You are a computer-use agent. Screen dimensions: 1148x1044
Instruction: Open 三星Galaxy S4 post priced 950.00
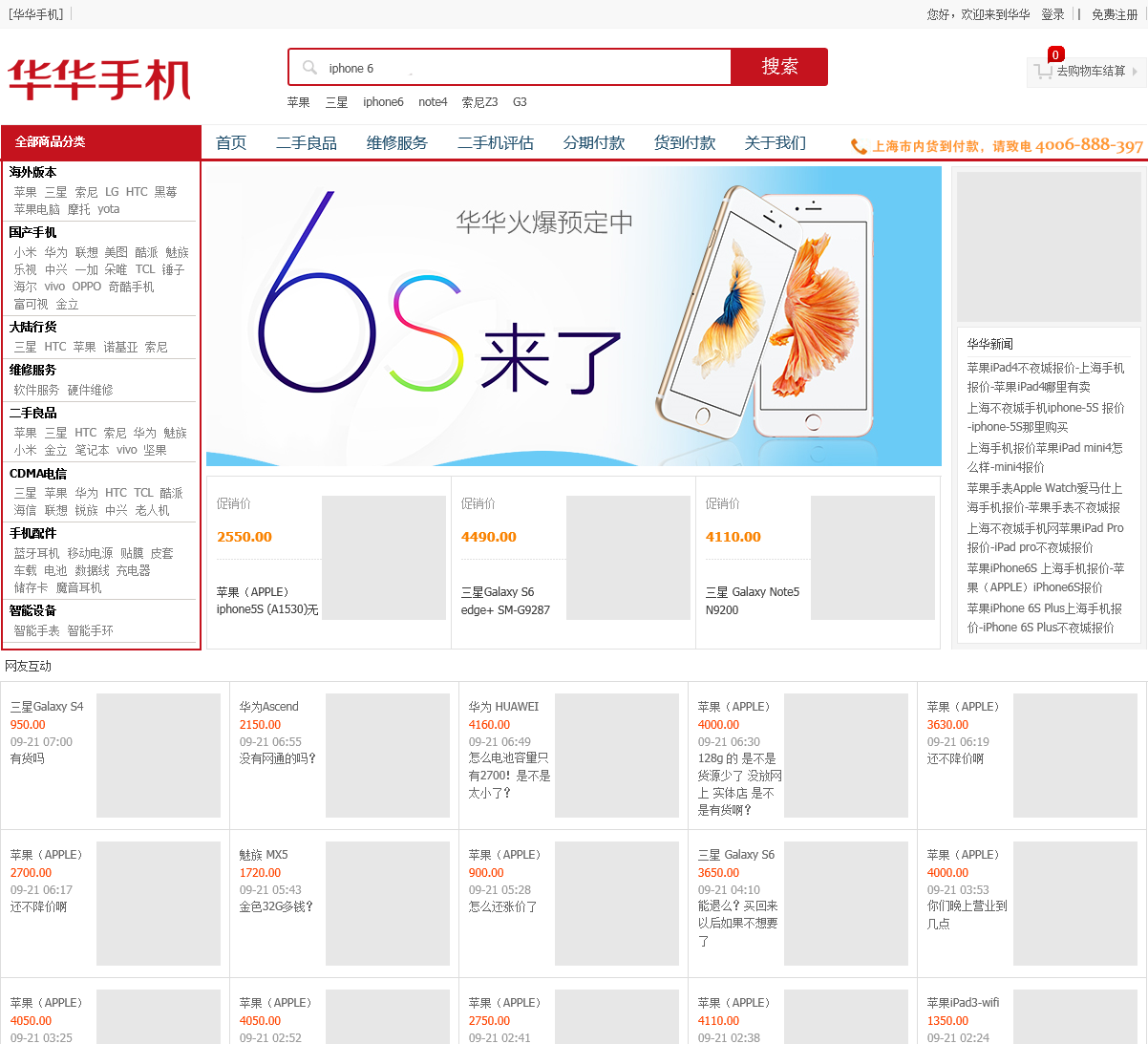[x=47, y=707]
